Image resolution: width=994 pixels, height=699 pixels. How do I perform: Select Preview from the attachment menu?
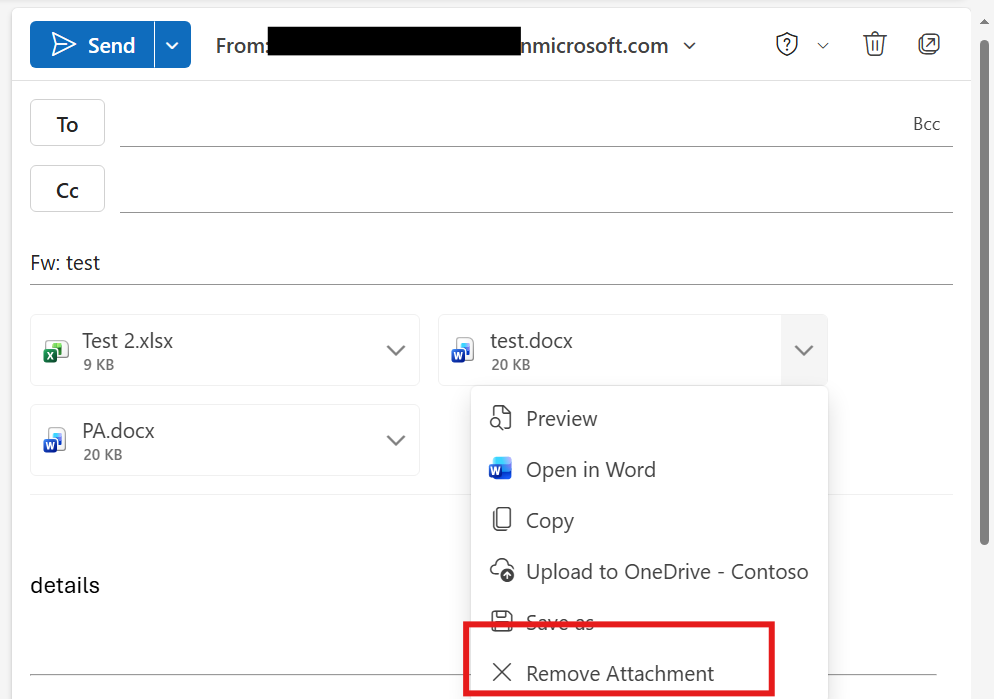pos(649,418)
